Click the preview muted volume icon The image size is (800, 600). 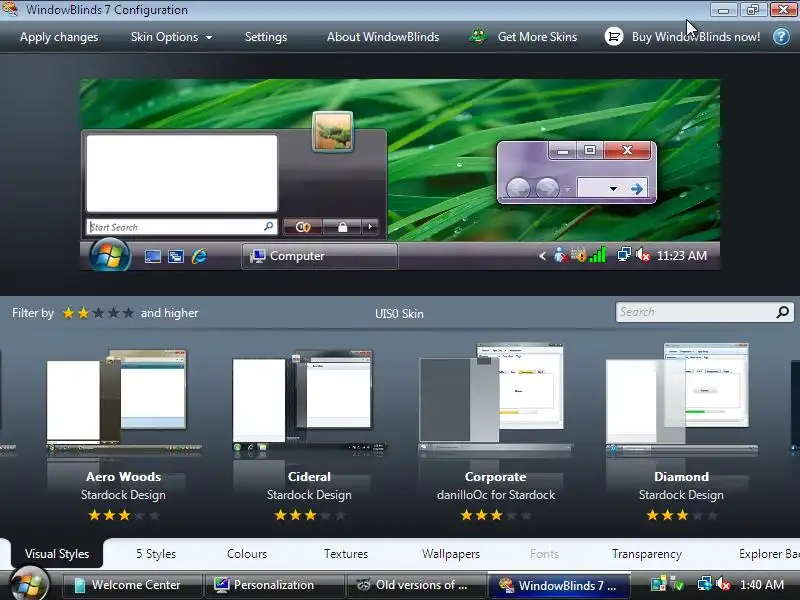point(643,254)
